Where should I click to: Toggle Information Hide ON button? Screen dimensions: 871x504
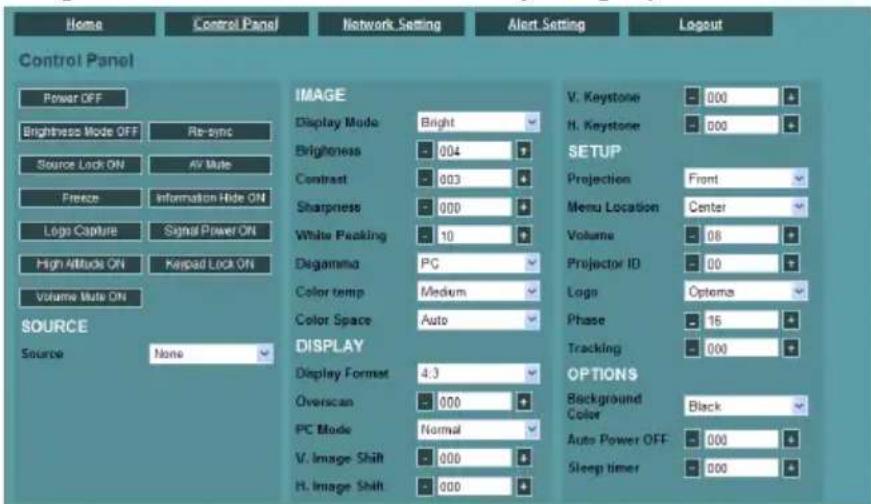coord(210,198)
